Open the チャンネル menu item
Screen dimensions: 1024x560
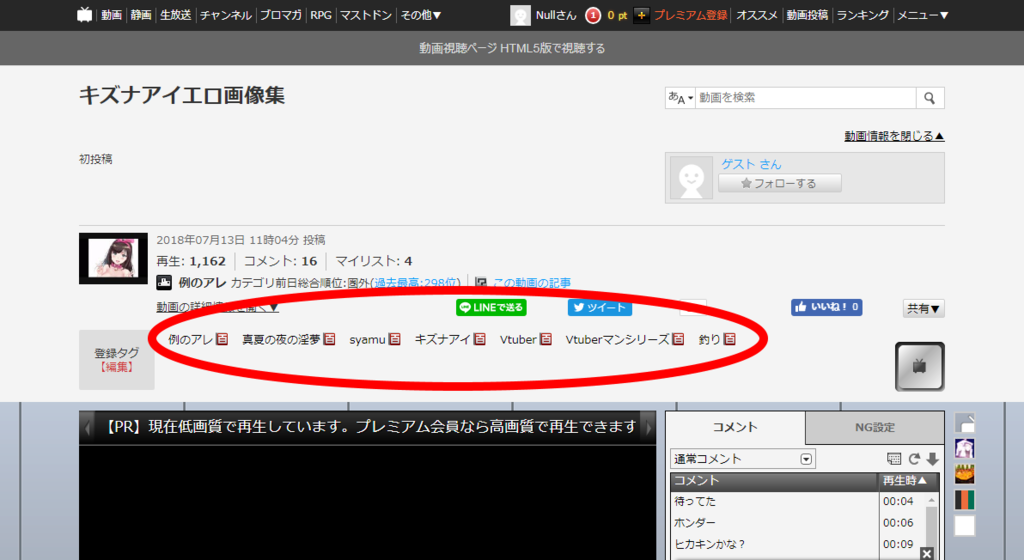tap(226, 14)
